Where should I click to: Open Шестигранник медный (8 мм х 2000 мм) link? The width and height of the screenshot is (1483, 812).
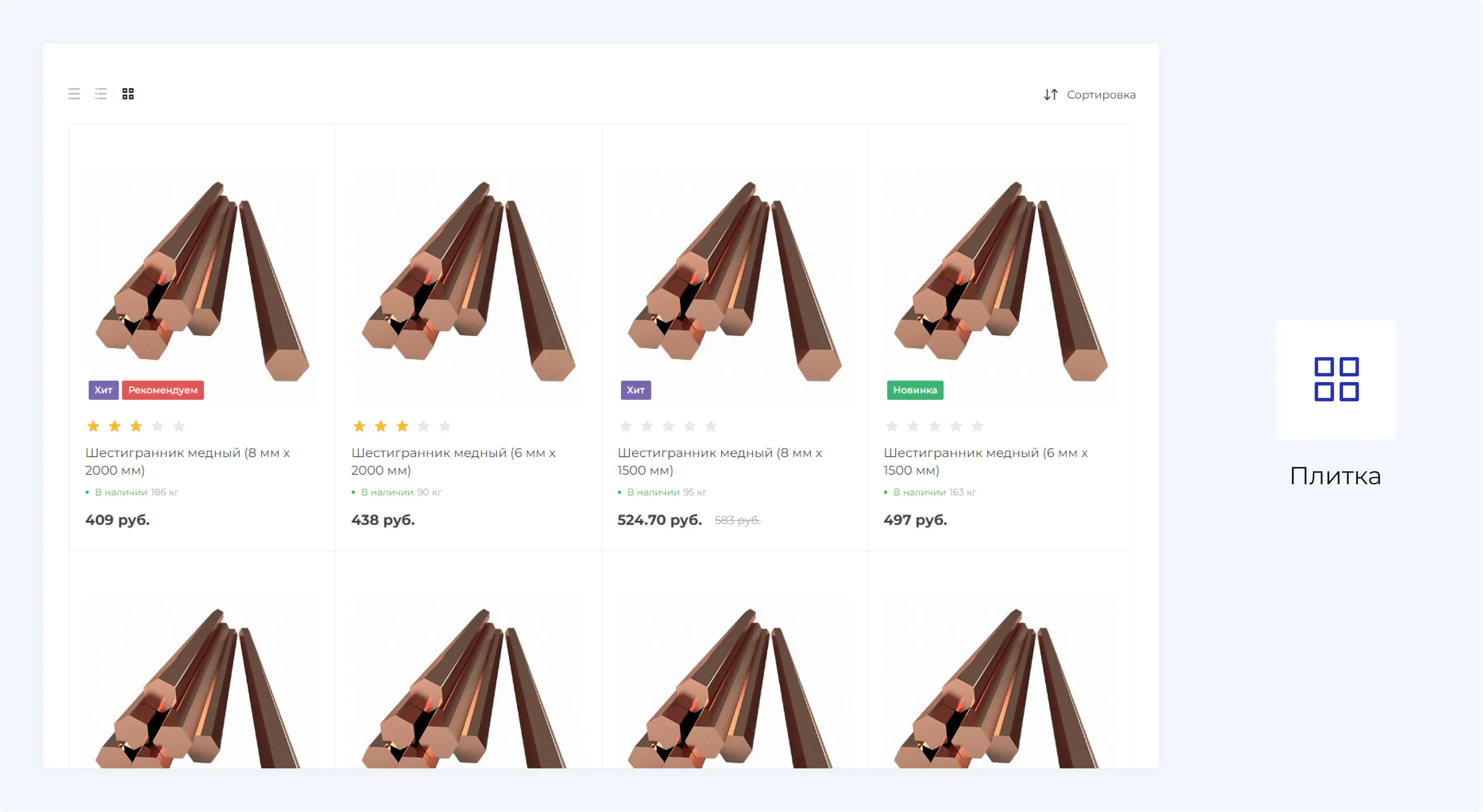coord(187,462)
